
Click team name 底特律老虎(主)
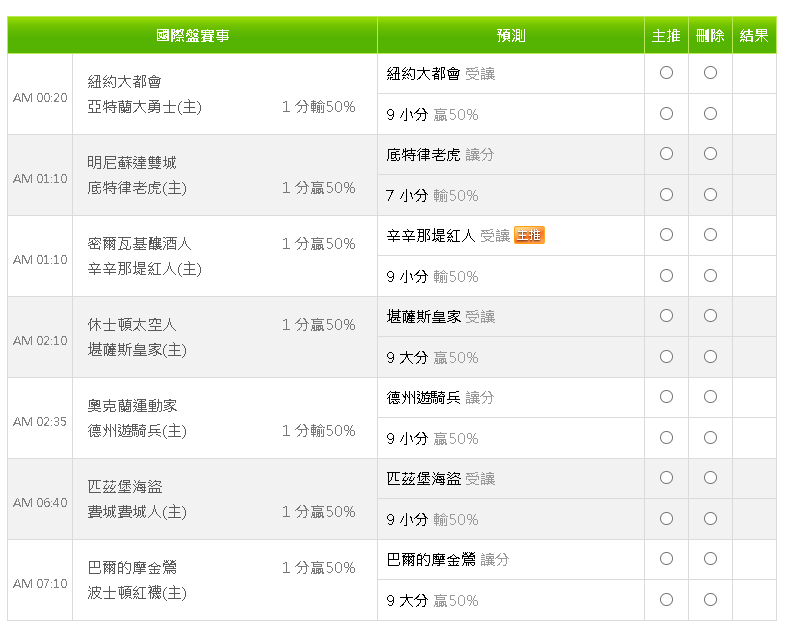point(137,188)
